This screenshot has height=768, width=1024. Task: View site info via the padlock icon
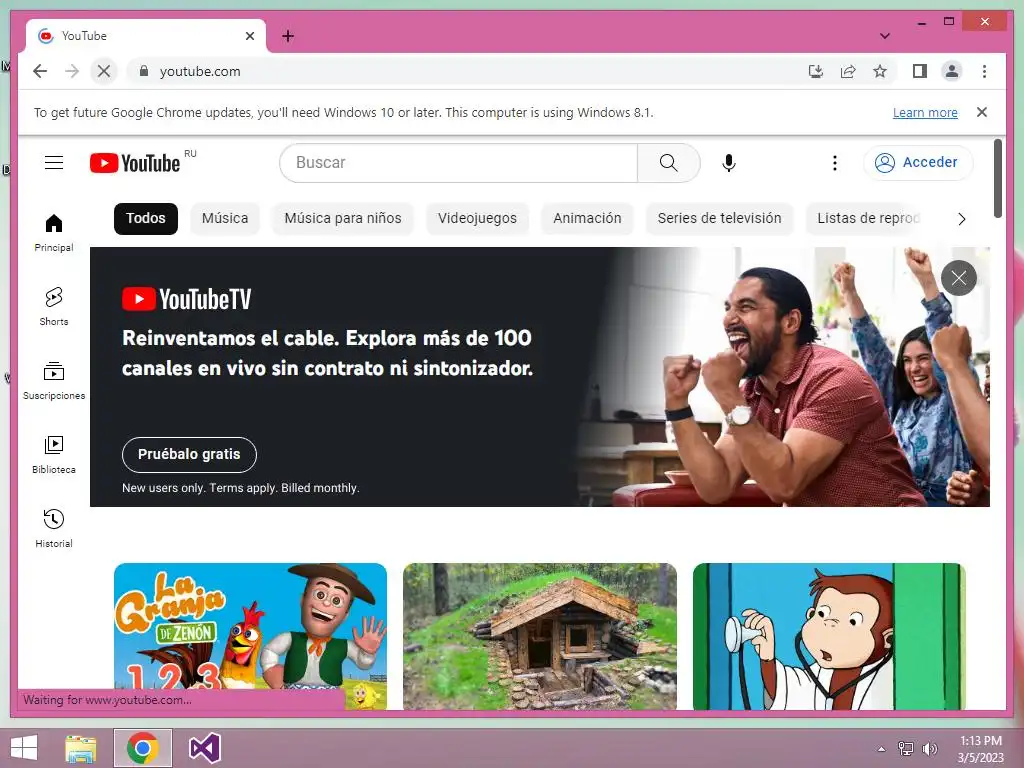tap(144, 71)
